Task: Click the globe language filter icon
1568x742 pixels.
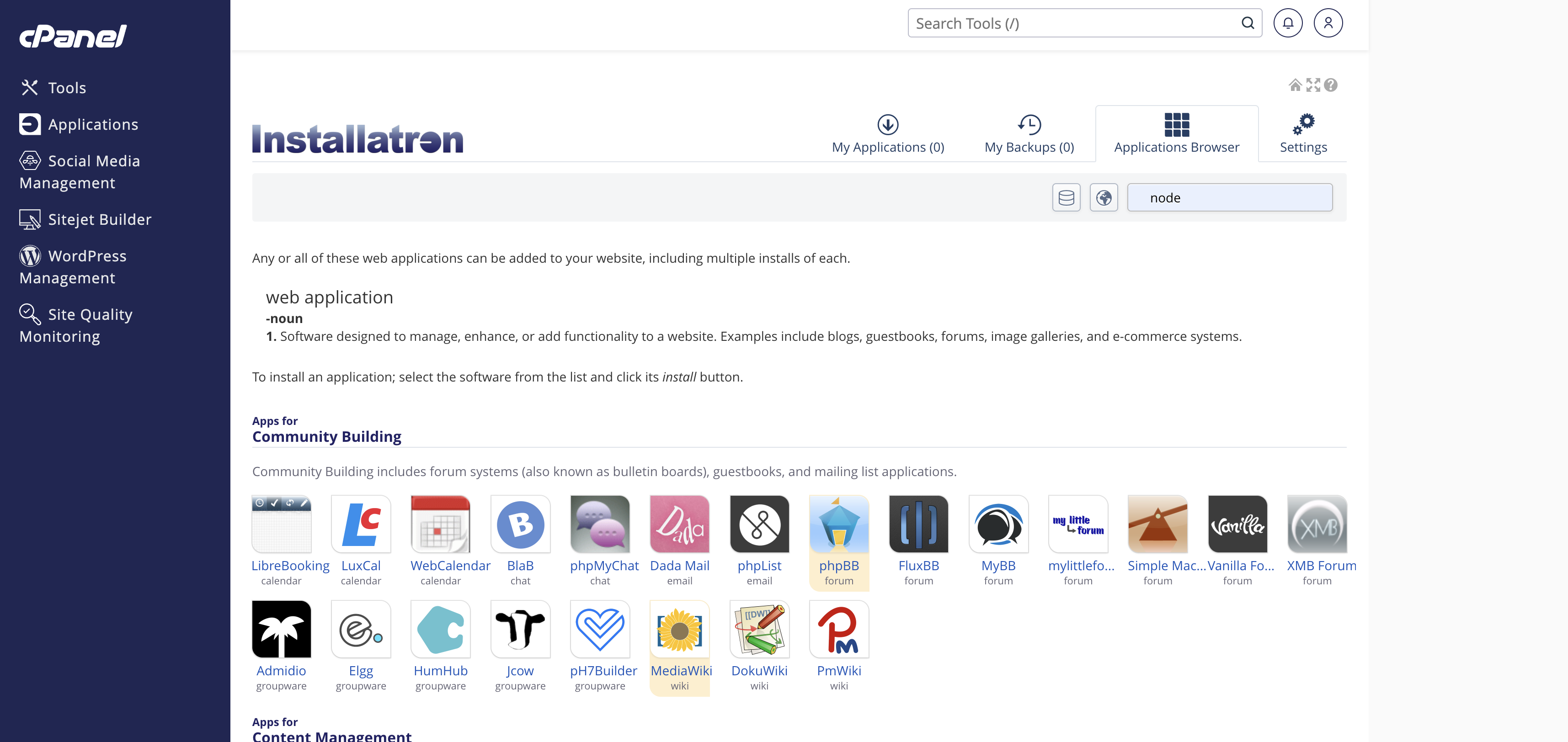Action: 1104,198
